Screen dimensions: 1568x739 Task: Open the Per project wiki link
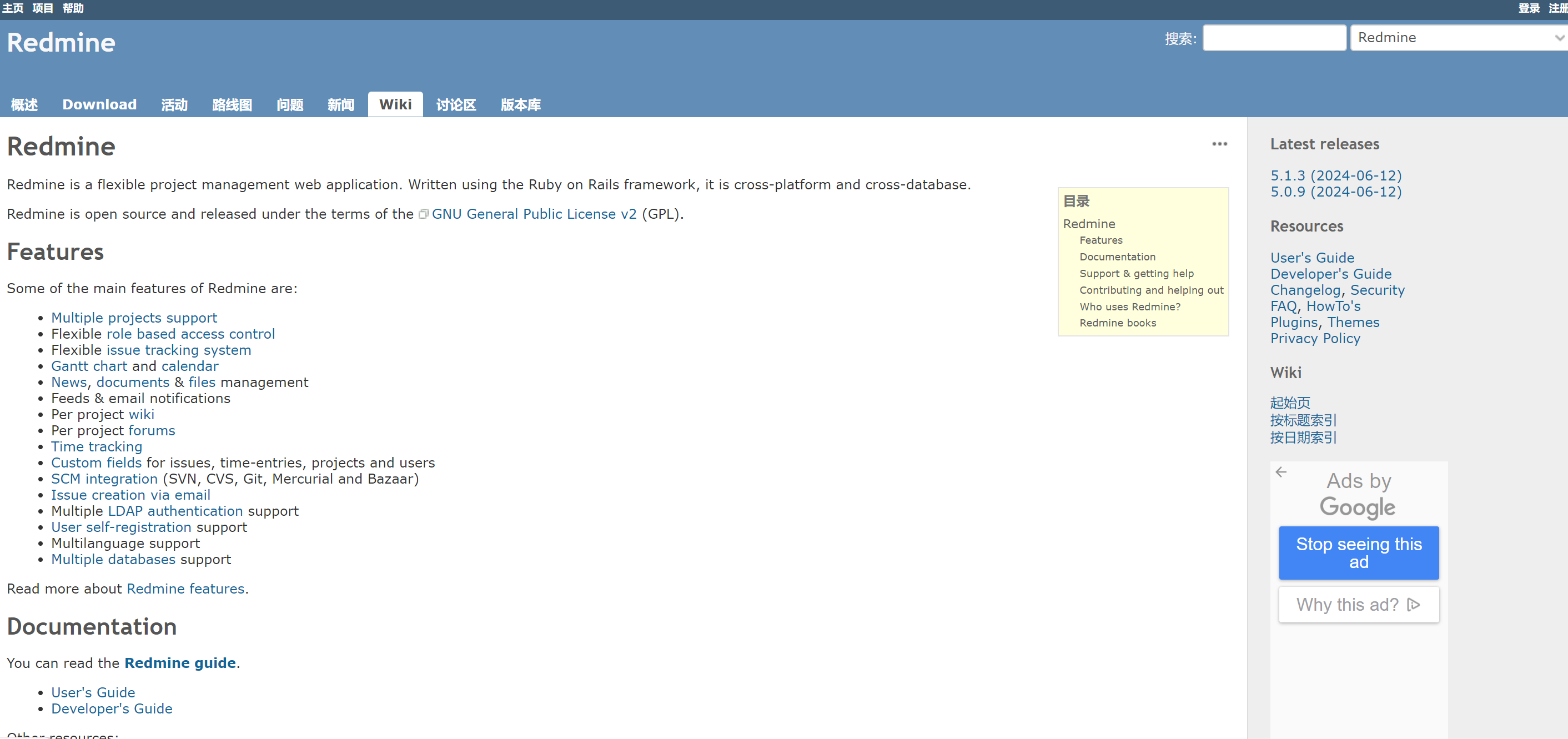(x=141, y=415)
